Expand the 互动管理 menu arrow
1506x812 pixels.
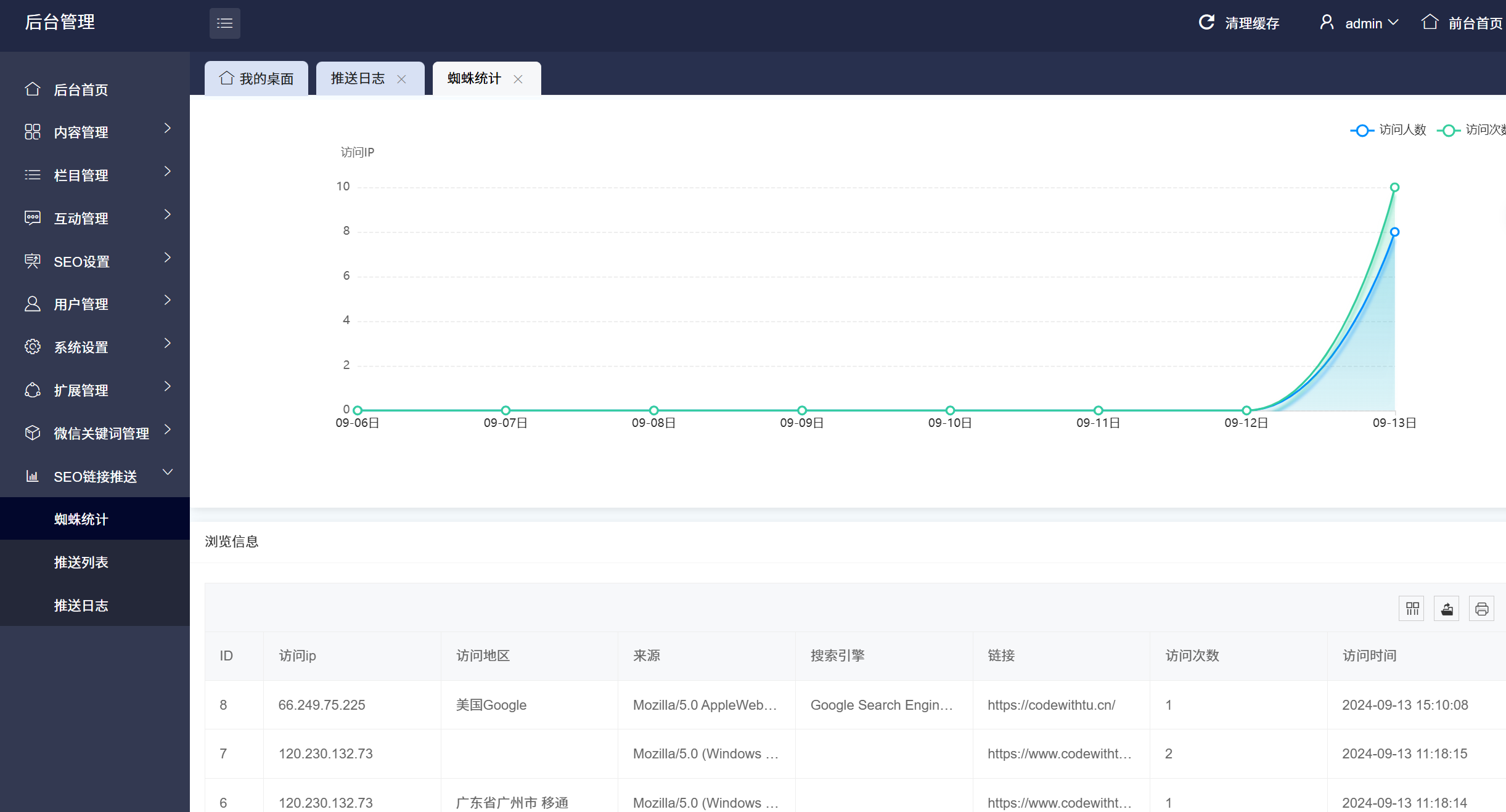(x=167, y=214)
